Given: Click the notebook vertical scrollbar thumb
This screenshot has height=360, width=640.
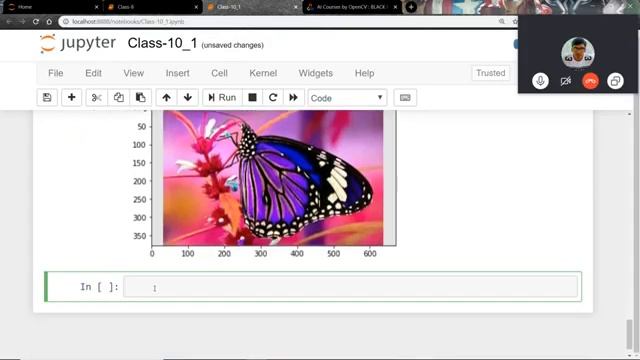Looking at the screenshot, I should (x=630, y=335).
